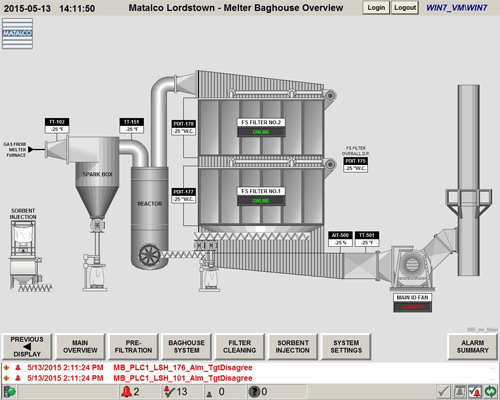Select the TT-501 temperature tag

367,239
